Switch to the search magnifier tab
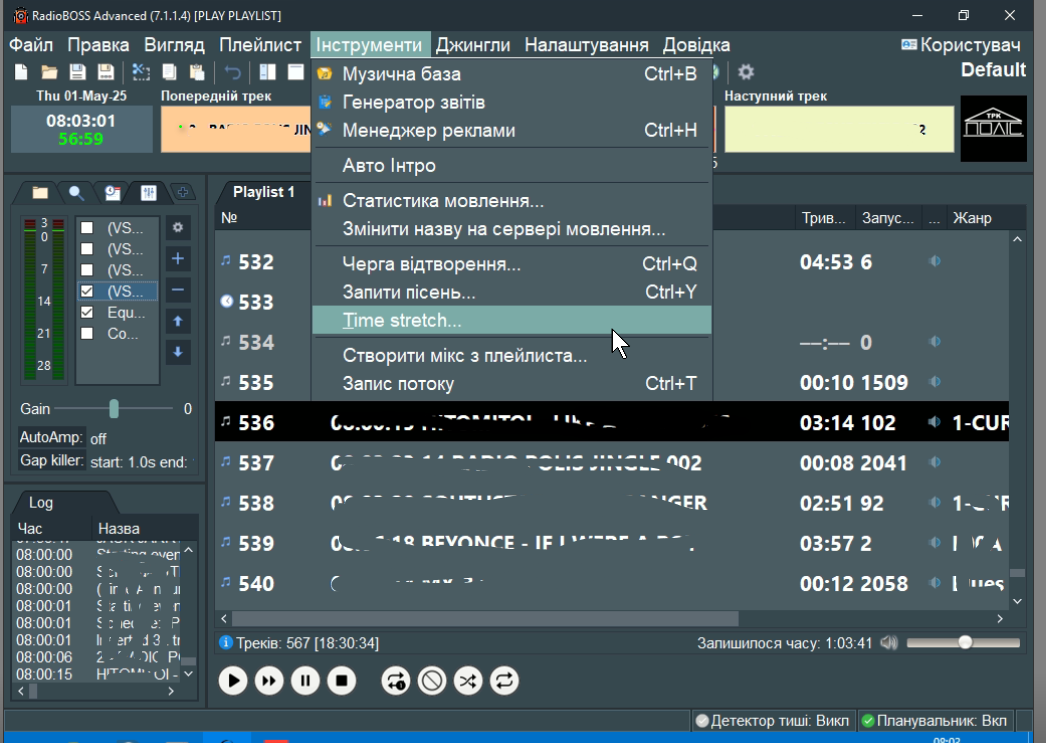Screen dimensions: 1046x743 pos(76,193)
